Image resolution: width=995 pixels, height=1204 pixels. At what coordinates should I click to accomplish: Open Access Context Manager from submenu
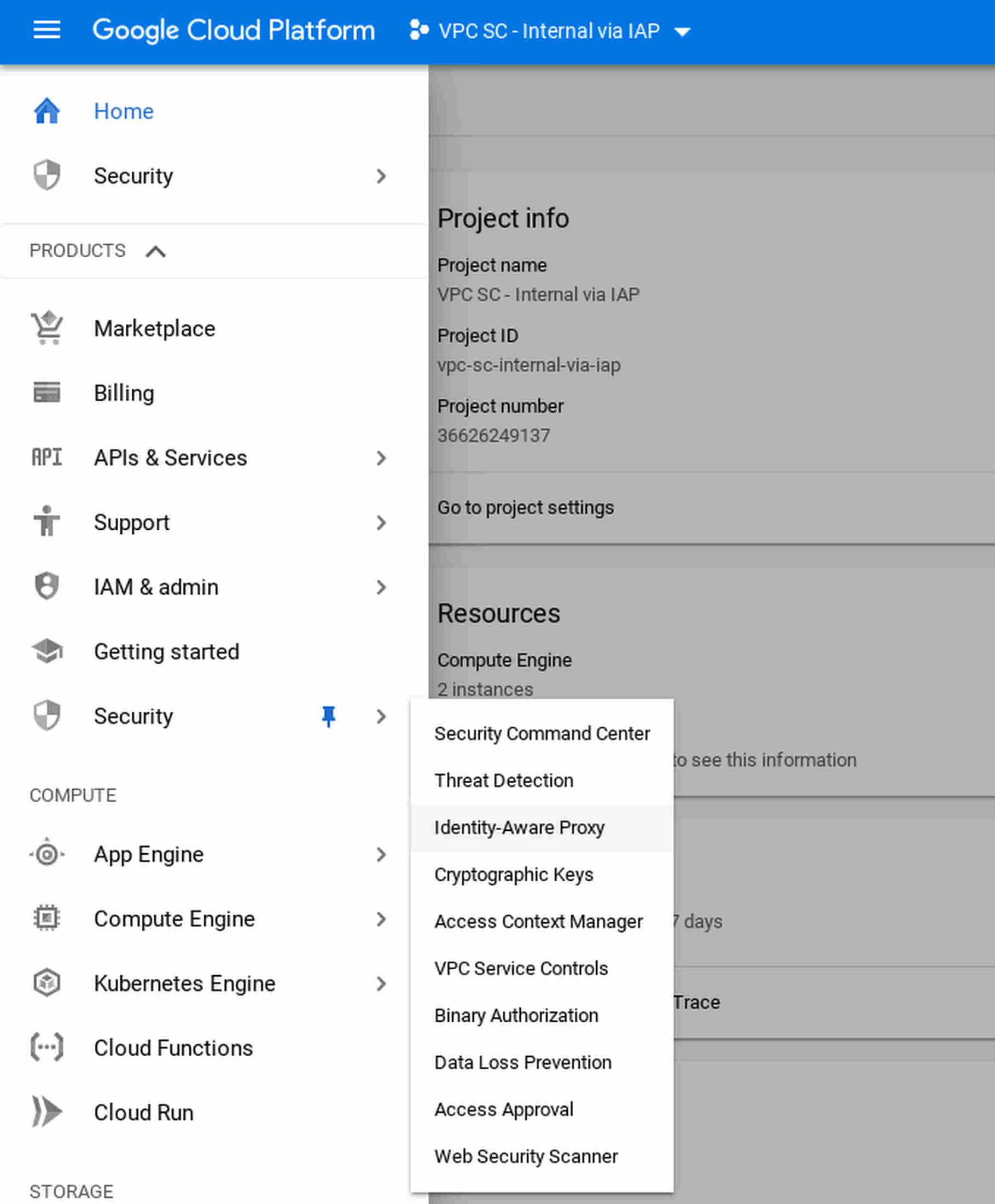tap(542, 922)
